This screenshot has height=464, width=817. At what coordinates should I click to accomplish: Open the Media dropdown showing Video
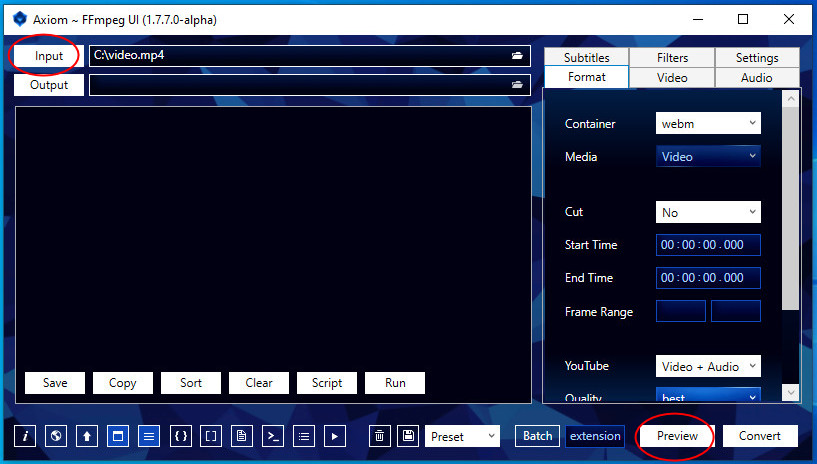click(708, 156)
